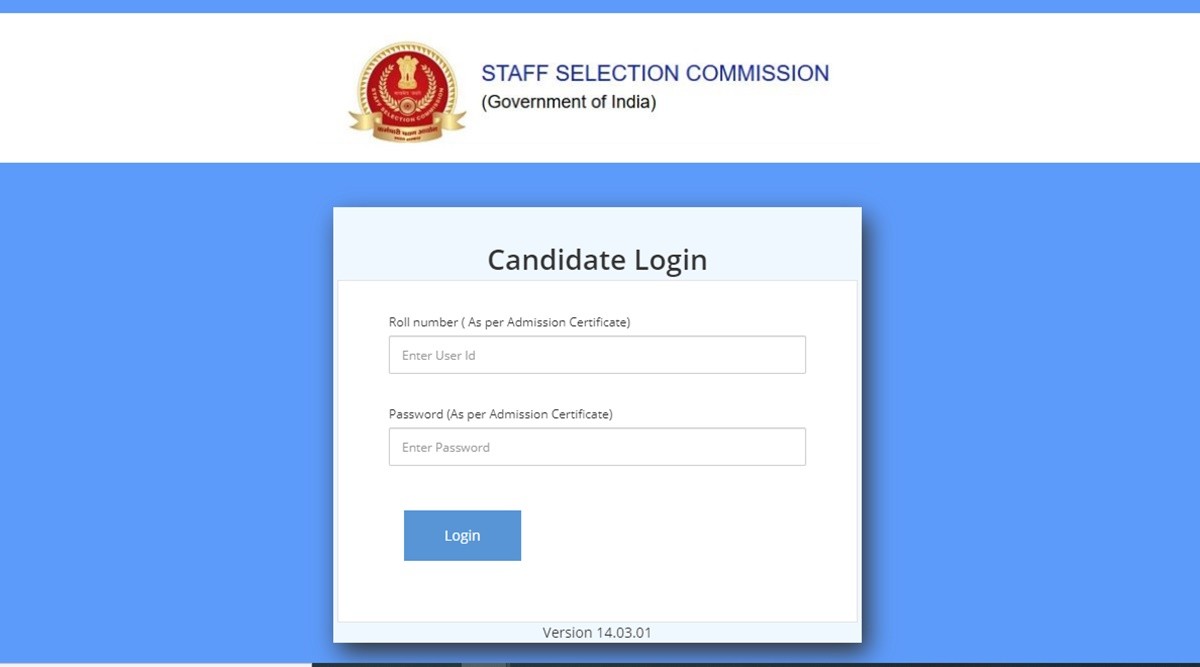Click the word "COMMISSION" in the header title
The width and height of the screenshot is (1200, 667).
766,73
